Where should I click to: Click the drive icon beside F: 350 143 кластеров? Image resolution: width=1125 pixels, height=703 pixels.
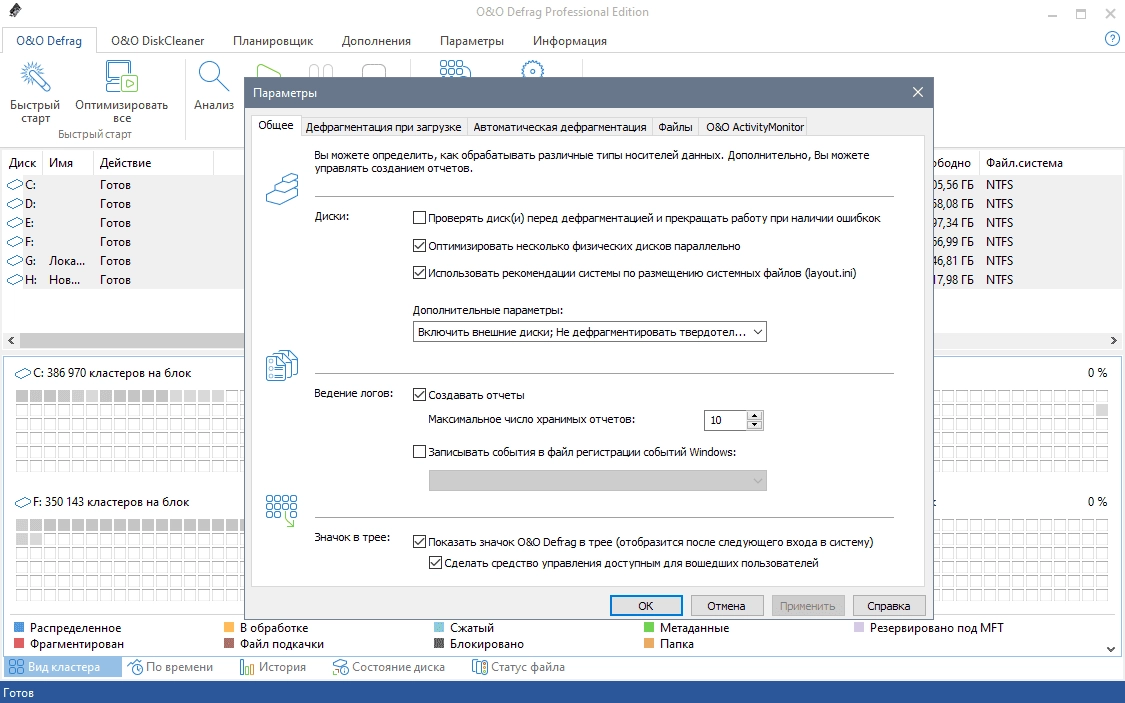point(23,503)
